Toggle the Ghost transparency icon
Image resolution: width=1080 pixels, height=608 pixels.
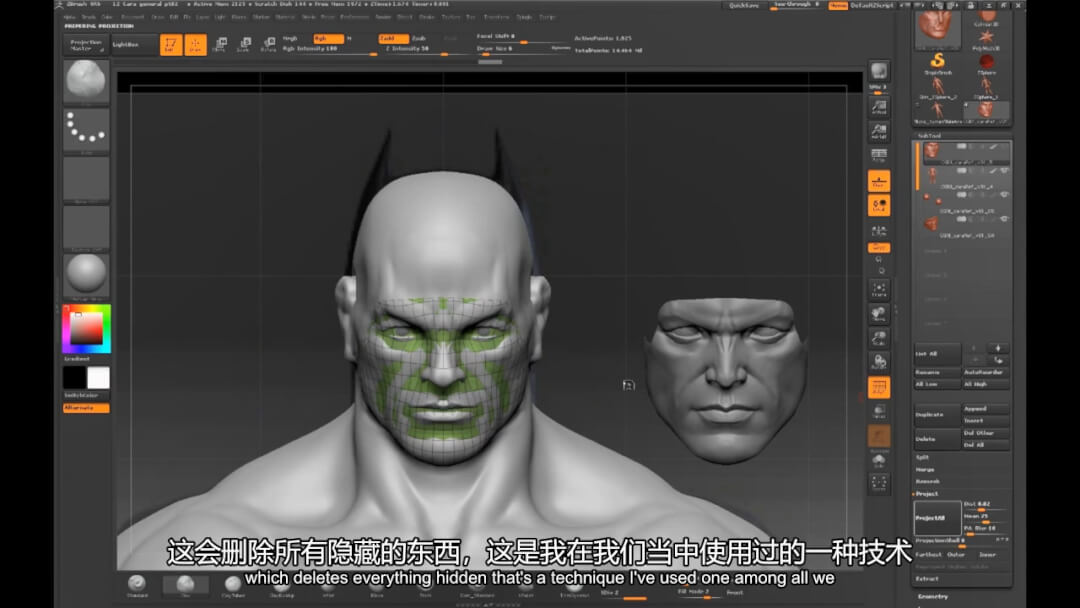(x=878, y=437)
